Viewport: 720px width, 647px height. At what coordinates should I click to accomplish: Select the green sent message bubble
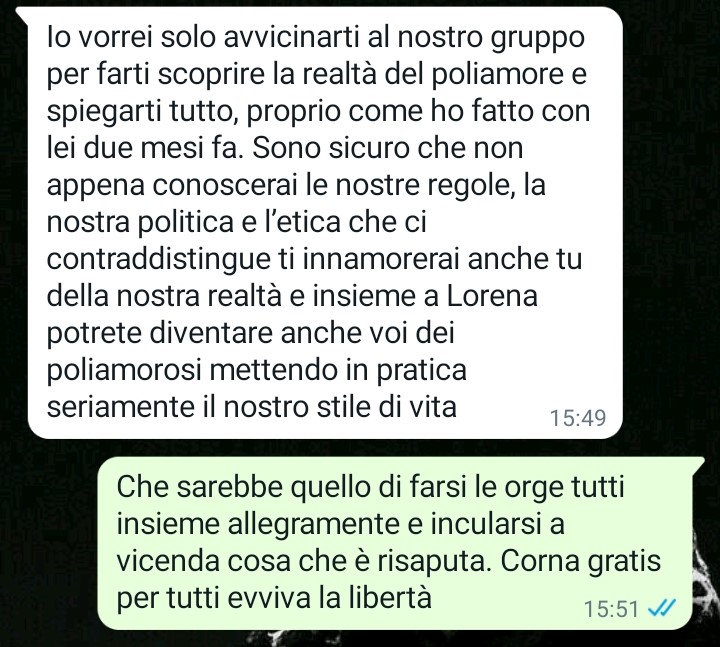(x=395, y=543)
